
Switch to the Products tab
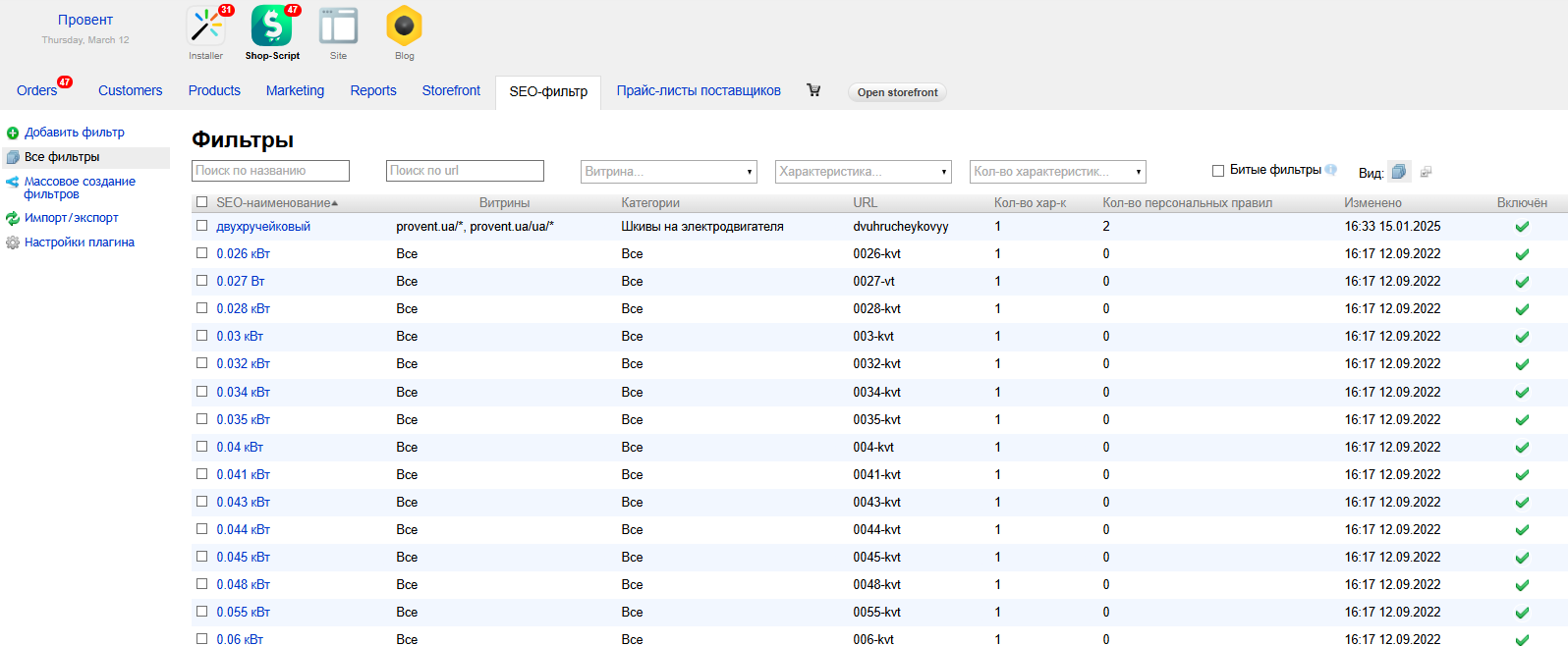[x=214, y=90]
